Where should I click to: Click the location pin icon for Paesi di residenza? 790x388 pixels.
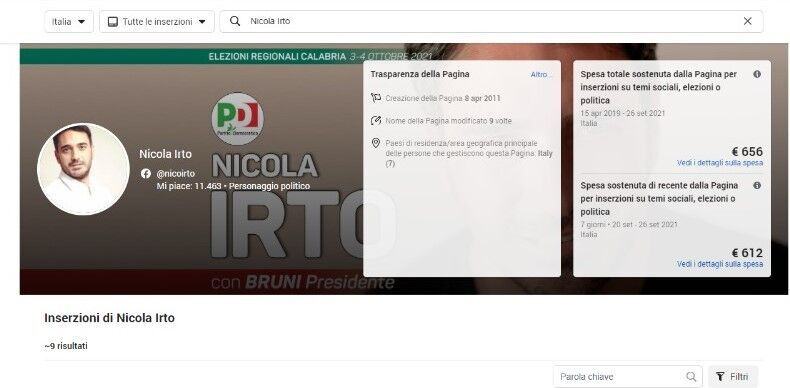(x=376, y=144)
